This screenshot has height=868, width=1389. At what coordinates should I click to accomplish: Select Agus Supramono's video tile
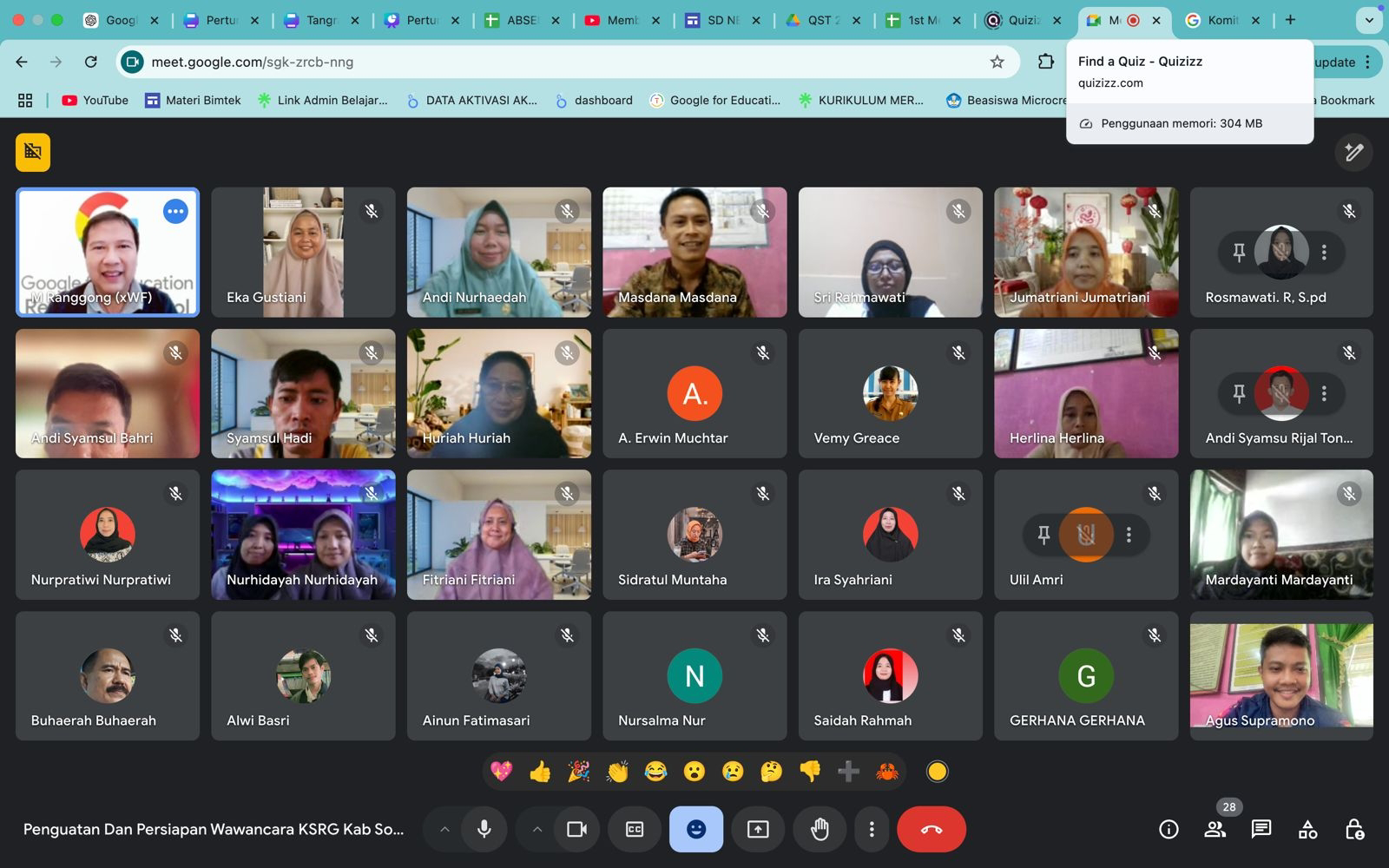point(1281,675)
